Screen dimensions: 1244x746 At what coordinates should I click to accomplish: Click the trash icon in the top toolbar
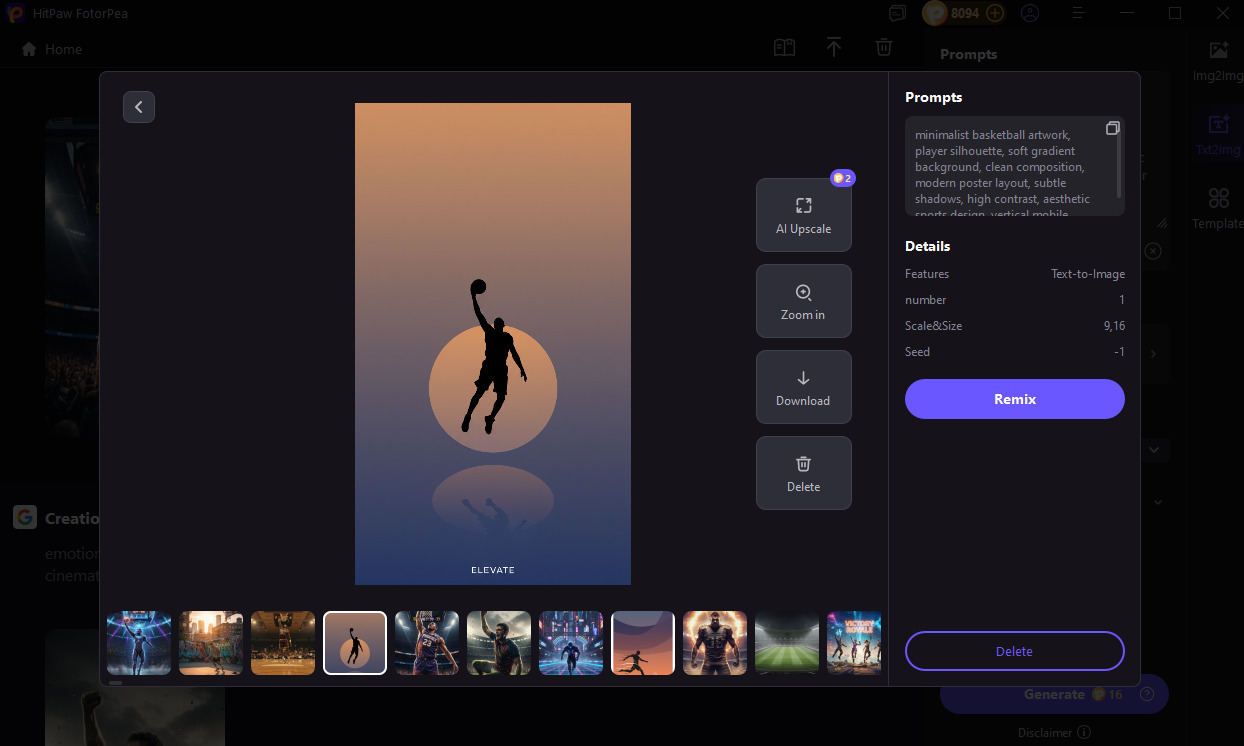[x=884, y=47]
